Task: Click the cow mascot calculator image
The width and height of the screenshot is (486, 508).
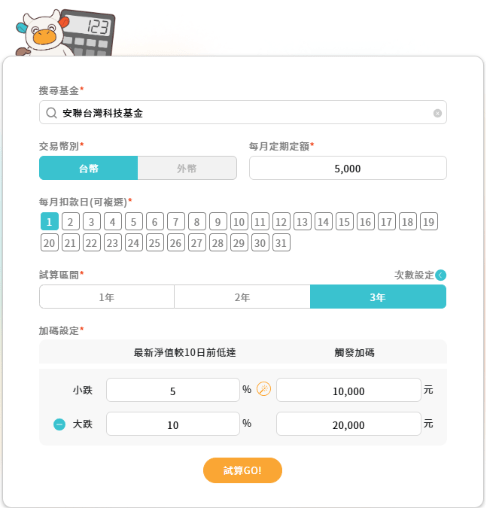Action: (66, 33)
